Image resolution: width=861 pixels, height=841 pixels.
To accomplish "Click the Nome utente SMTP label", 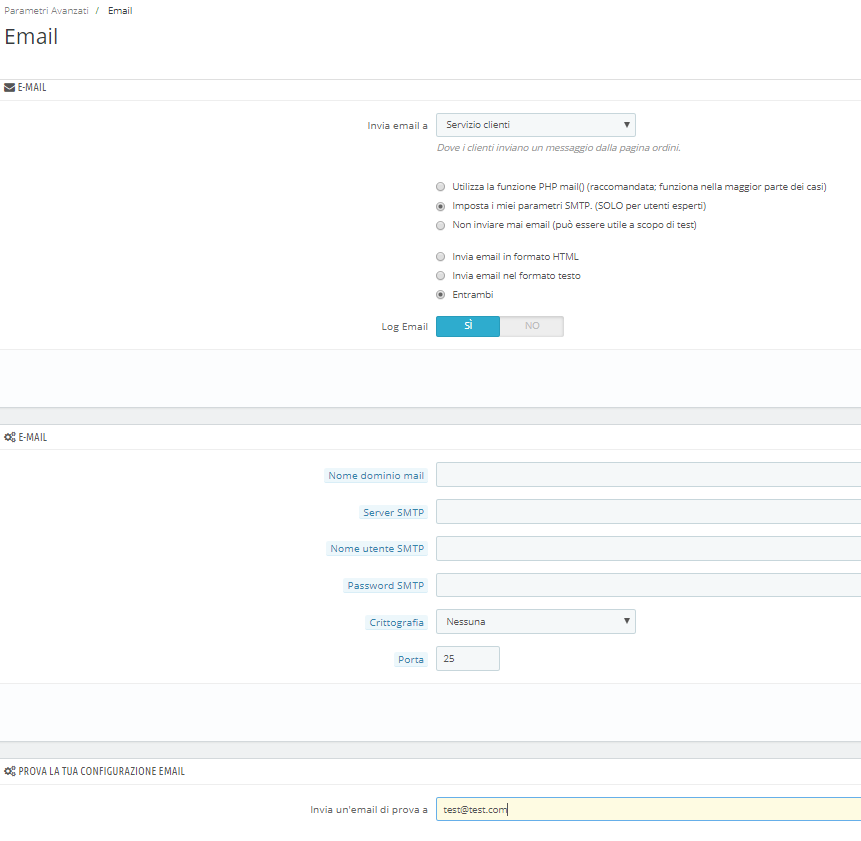I will 377,549.
